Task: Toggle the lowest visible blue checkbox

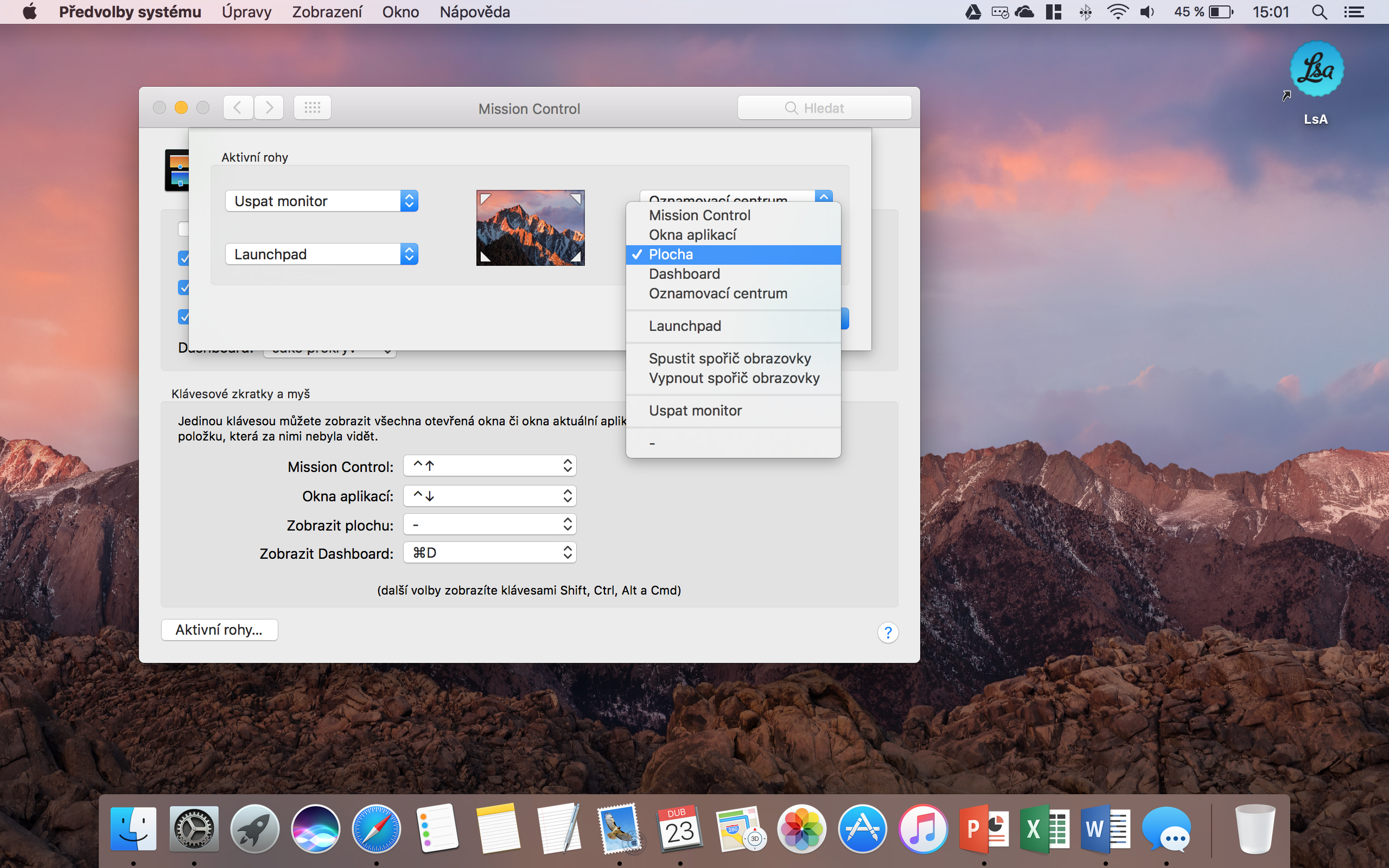Action: [184, 317]
